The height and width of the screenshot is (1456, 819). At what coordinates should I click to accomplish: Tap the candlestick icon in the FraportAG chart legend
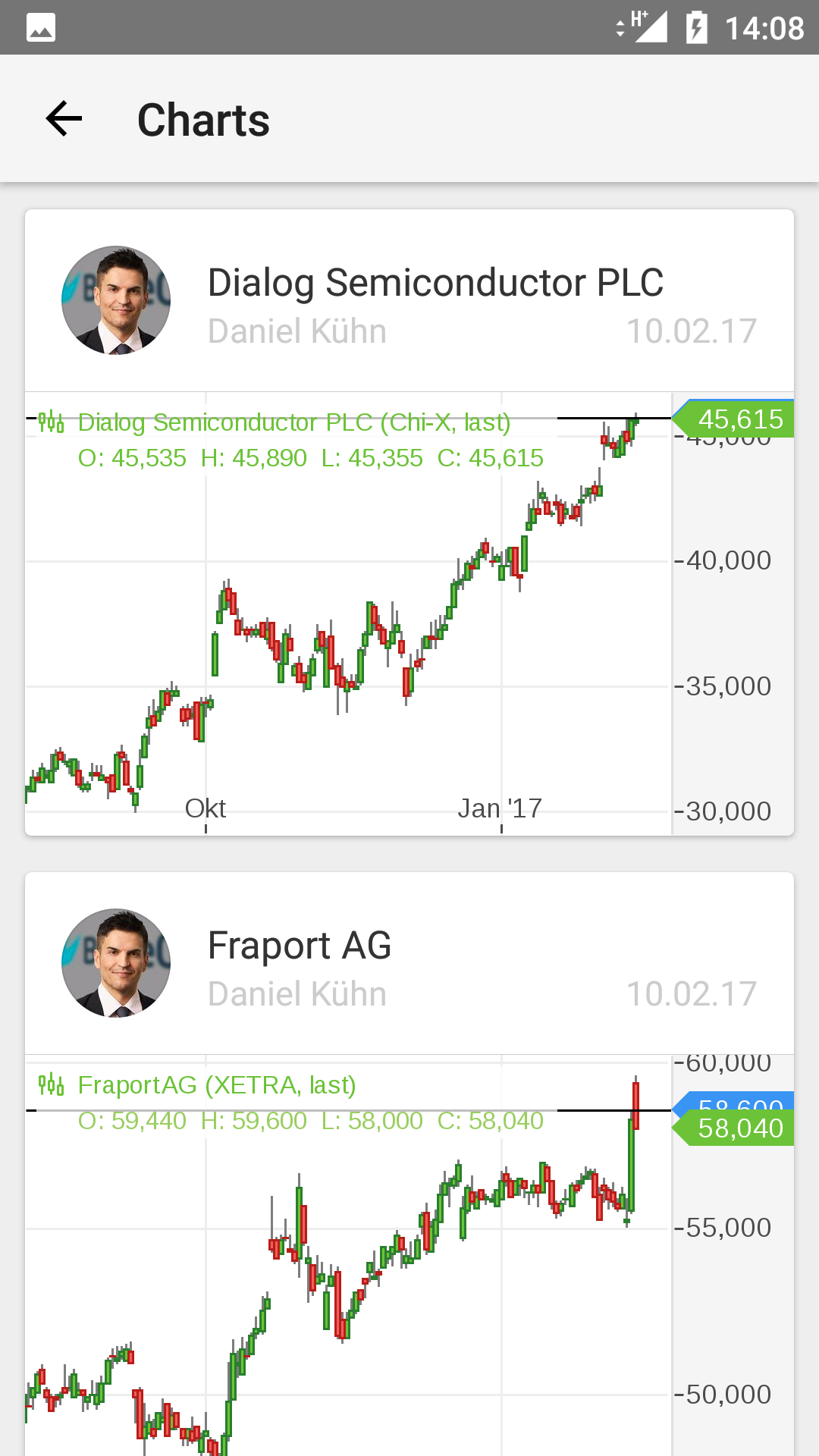(51, 1084)
